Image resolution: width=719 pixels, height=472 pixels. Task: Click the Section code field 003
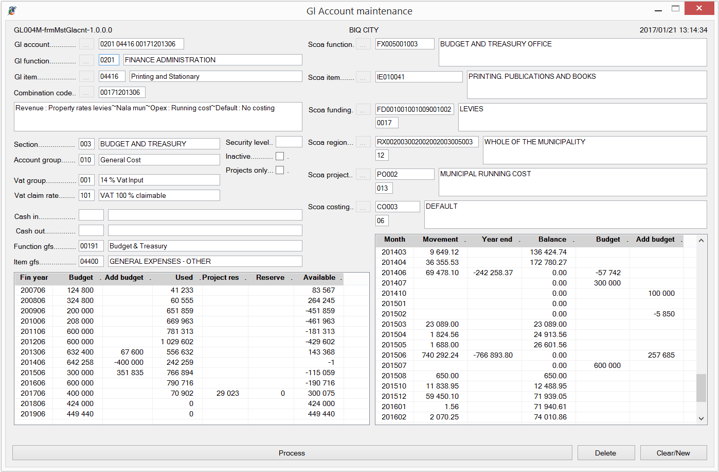coord(86,144)
